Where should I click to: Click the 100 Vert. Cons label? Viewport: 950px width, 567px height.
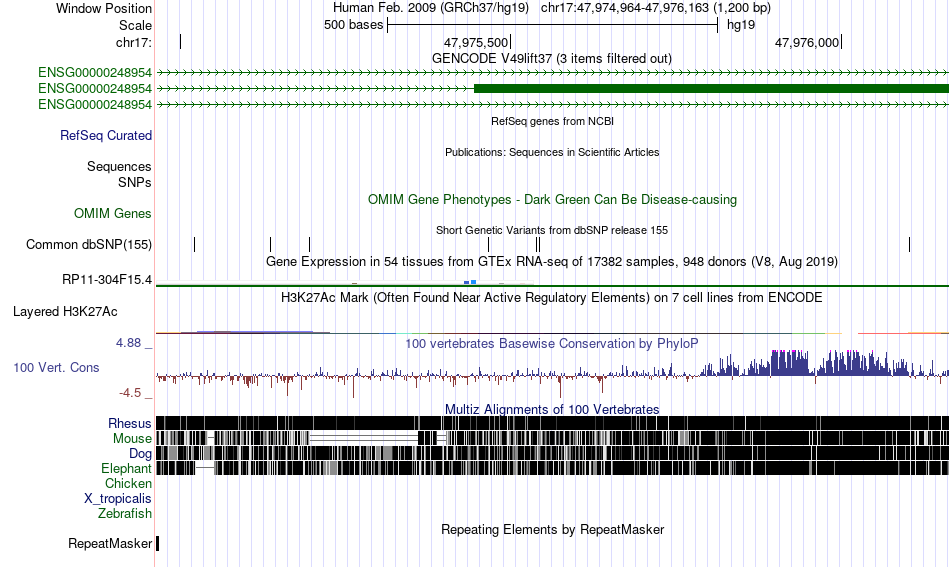coord(56,367)
